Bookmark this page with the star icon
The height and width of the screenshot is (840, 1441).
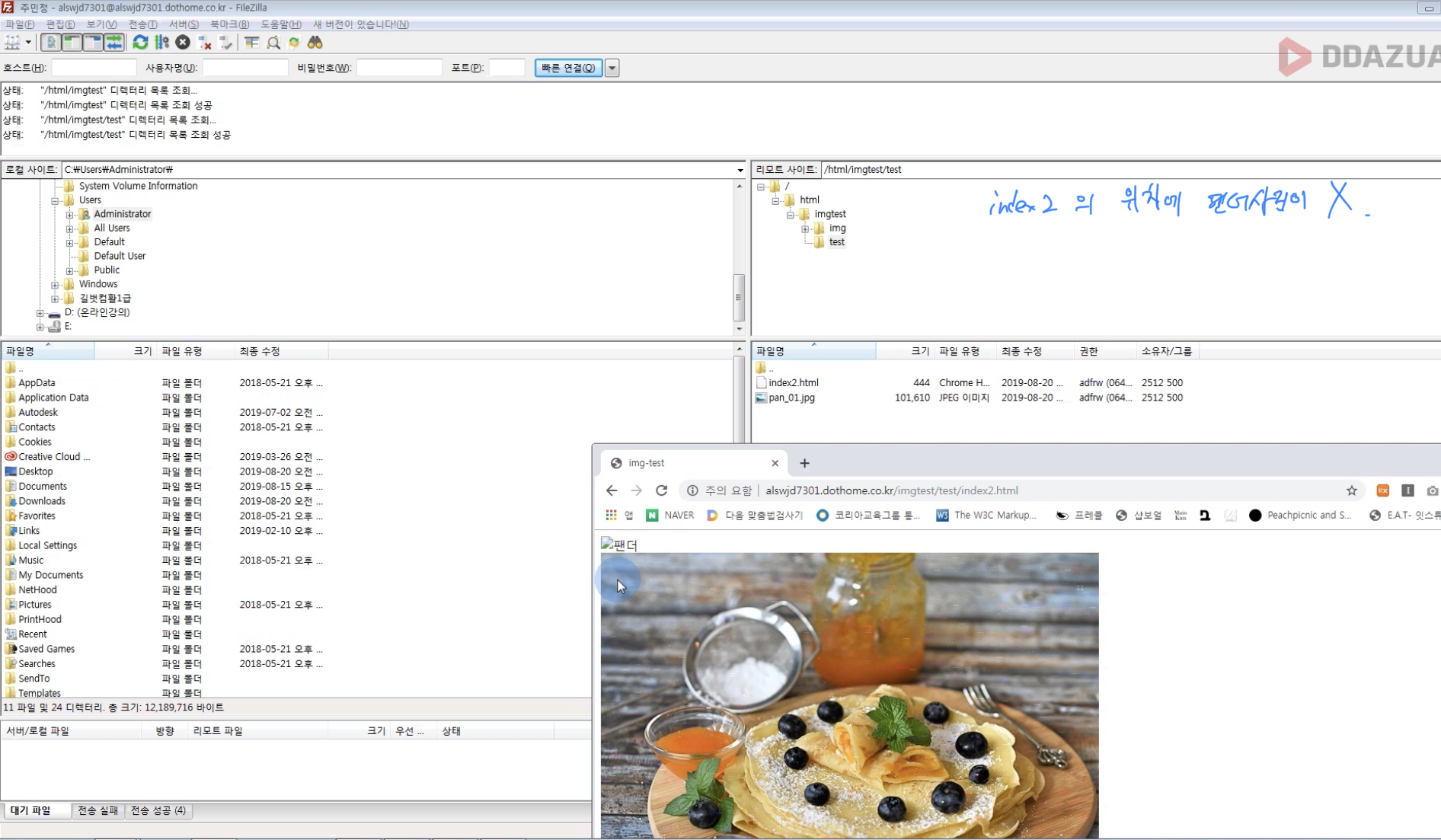(x=1351, y=491)
